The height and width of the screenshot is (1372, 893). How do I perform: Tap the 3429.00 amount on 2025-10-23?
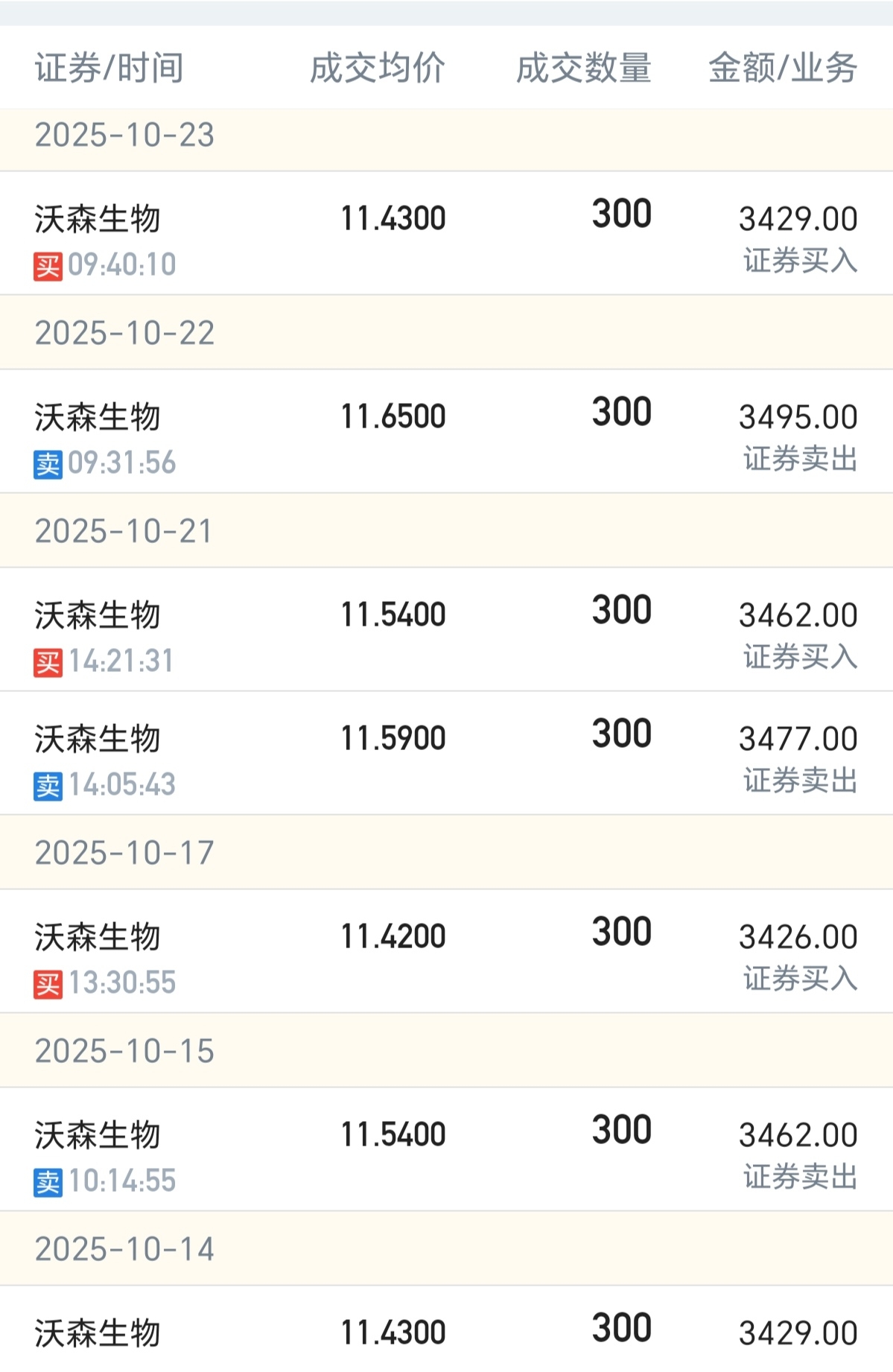coord(798,219)
